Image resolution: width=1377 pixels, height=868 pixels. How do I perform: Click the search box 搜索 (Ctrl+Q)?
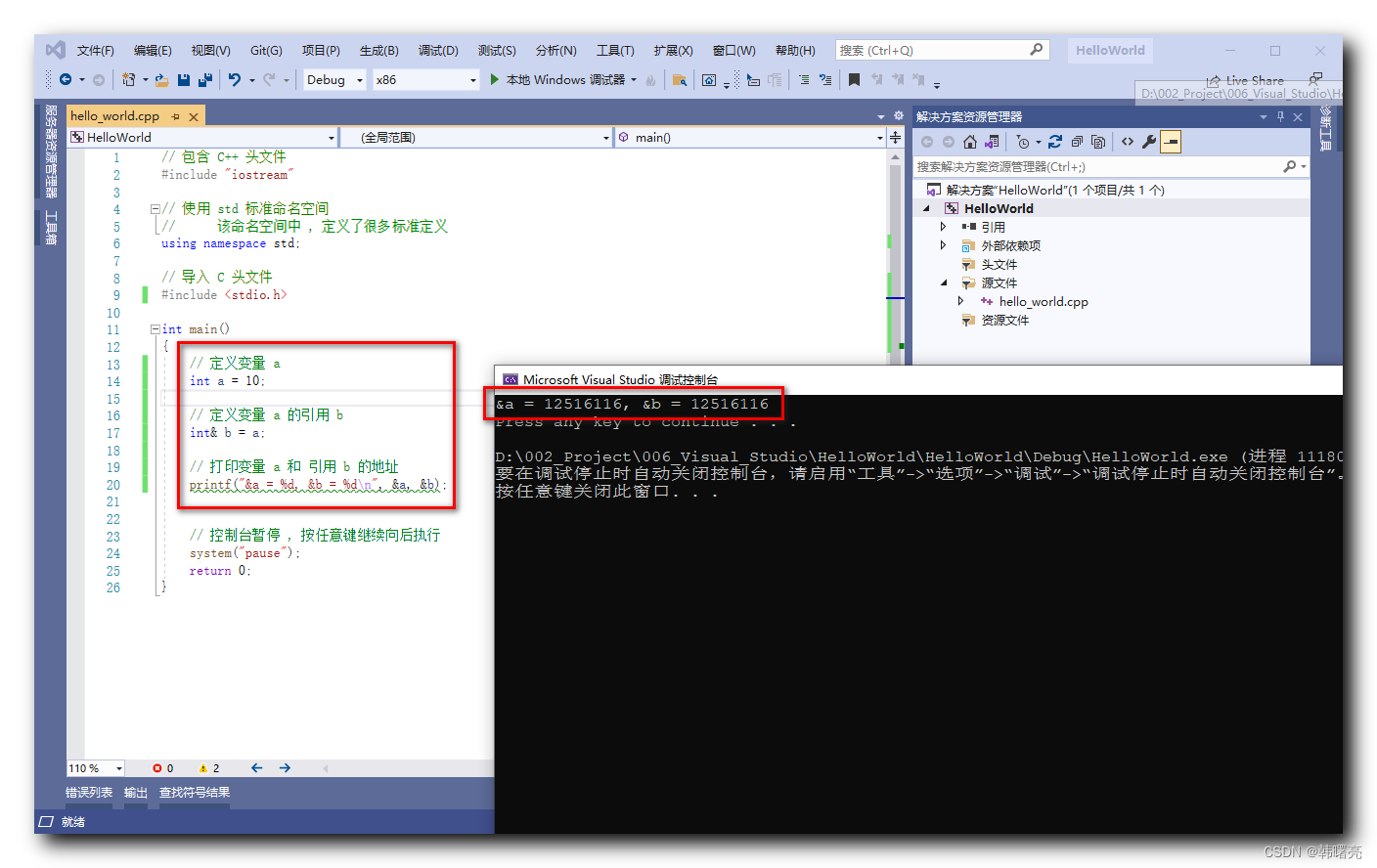click(943, 50)
